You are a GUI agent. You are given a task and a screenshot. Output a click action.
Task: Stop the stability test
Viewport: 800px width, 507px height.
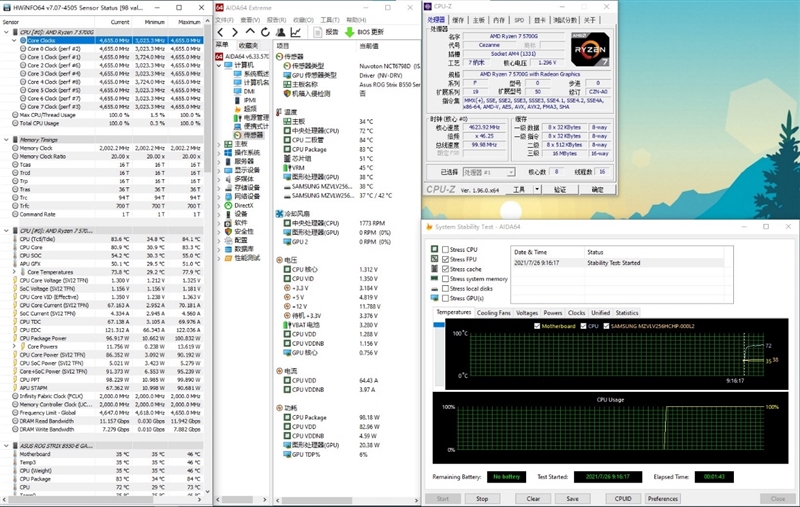coord(482,499)
